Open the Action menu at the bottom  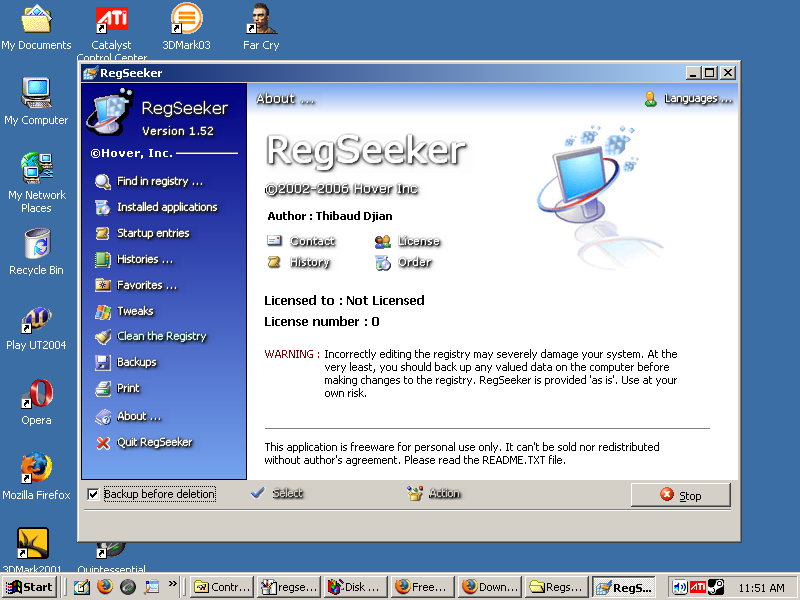click(x=434, y=493)
